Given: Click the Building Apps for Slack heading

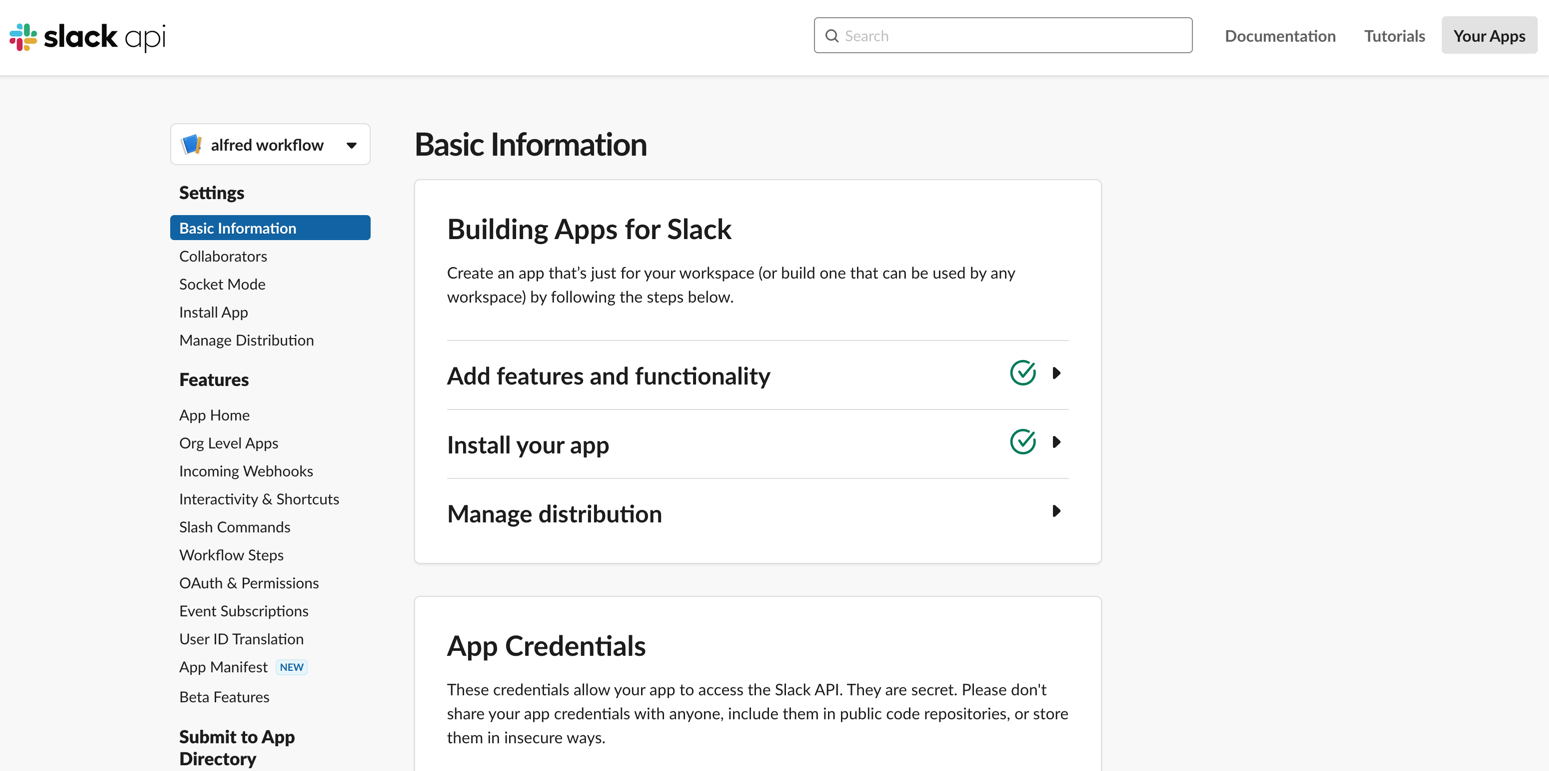Looking at the screenshot, I should point(589,229).
